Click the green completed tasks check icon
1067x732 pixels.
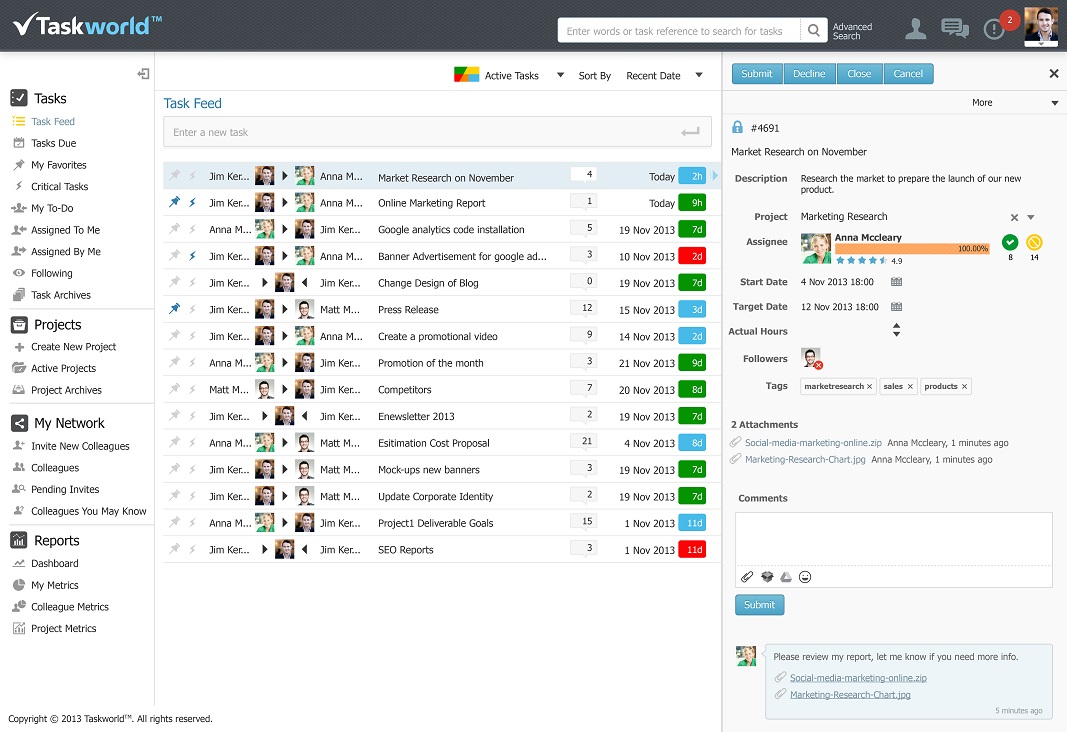coord(1010,242)
